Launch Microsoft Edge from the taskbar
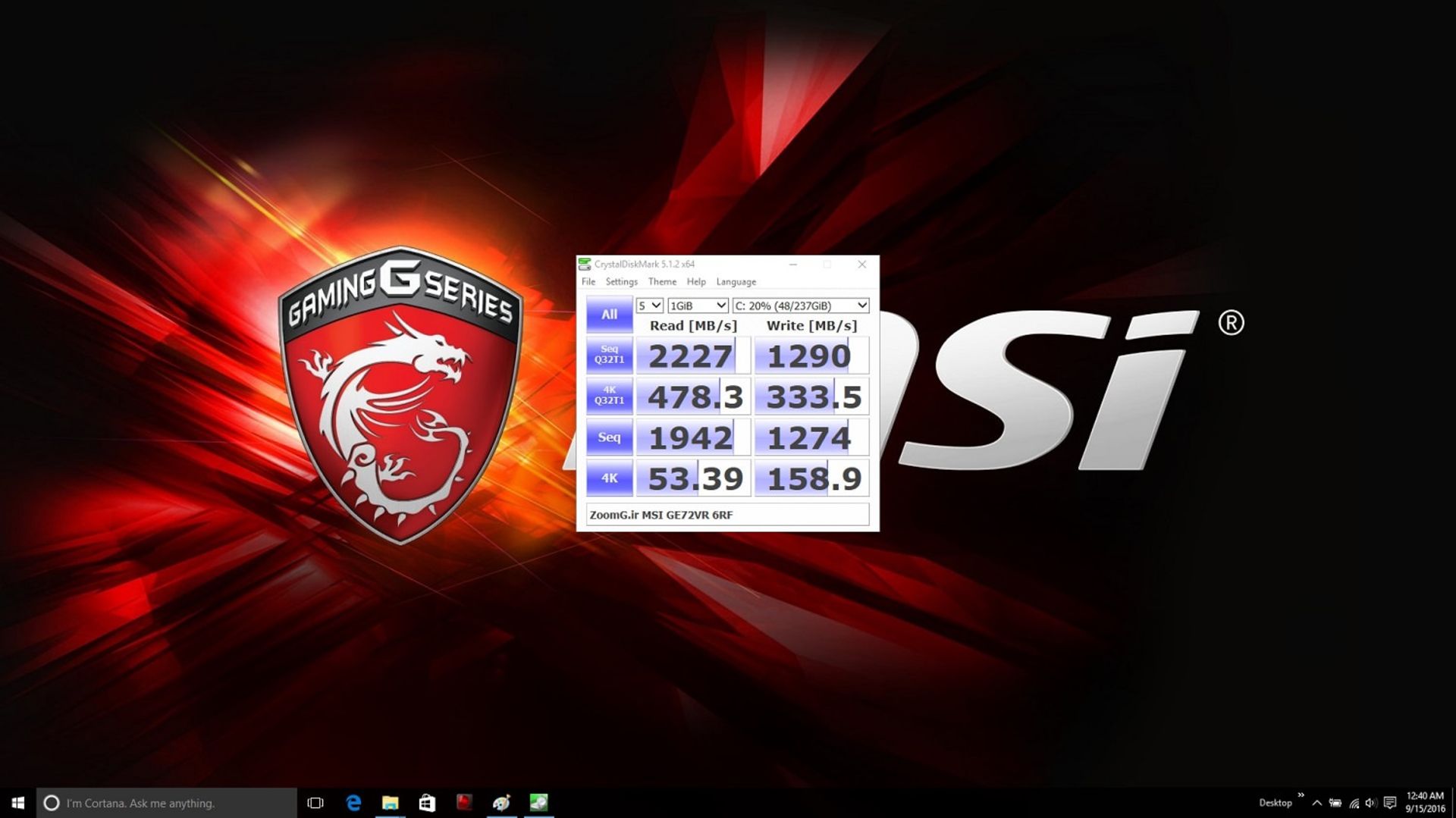This screenshot has height=818, width=1456. pyautogui.click(x=353, y=803)
